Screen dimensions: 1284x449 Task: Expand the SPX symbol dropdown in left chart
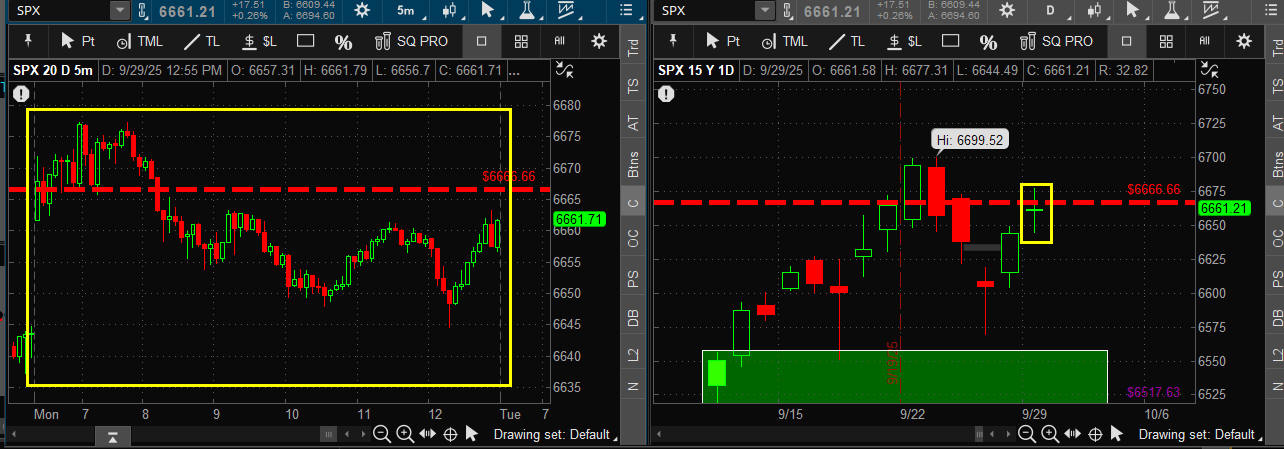[x=120, y=11]
